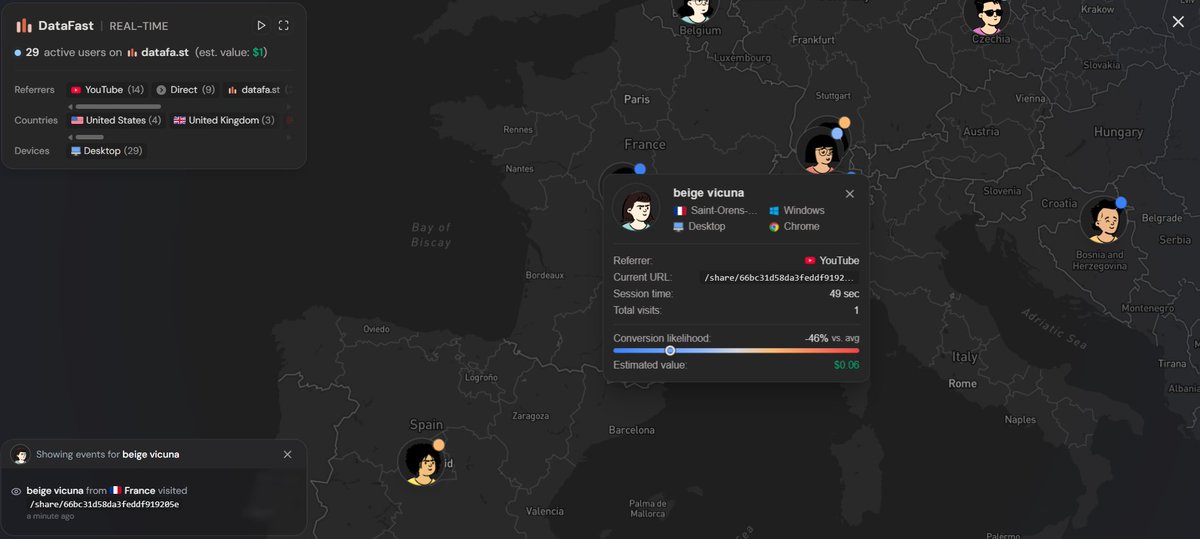Click the referrers horizontal scrollbar

point(119,106)
